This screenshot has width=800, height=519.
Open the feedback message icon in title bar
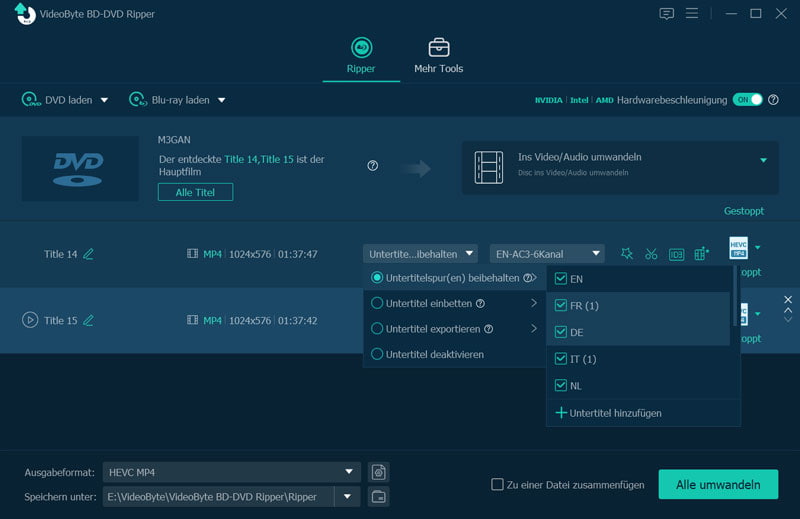pyautogui.click(x=666, y=13)
